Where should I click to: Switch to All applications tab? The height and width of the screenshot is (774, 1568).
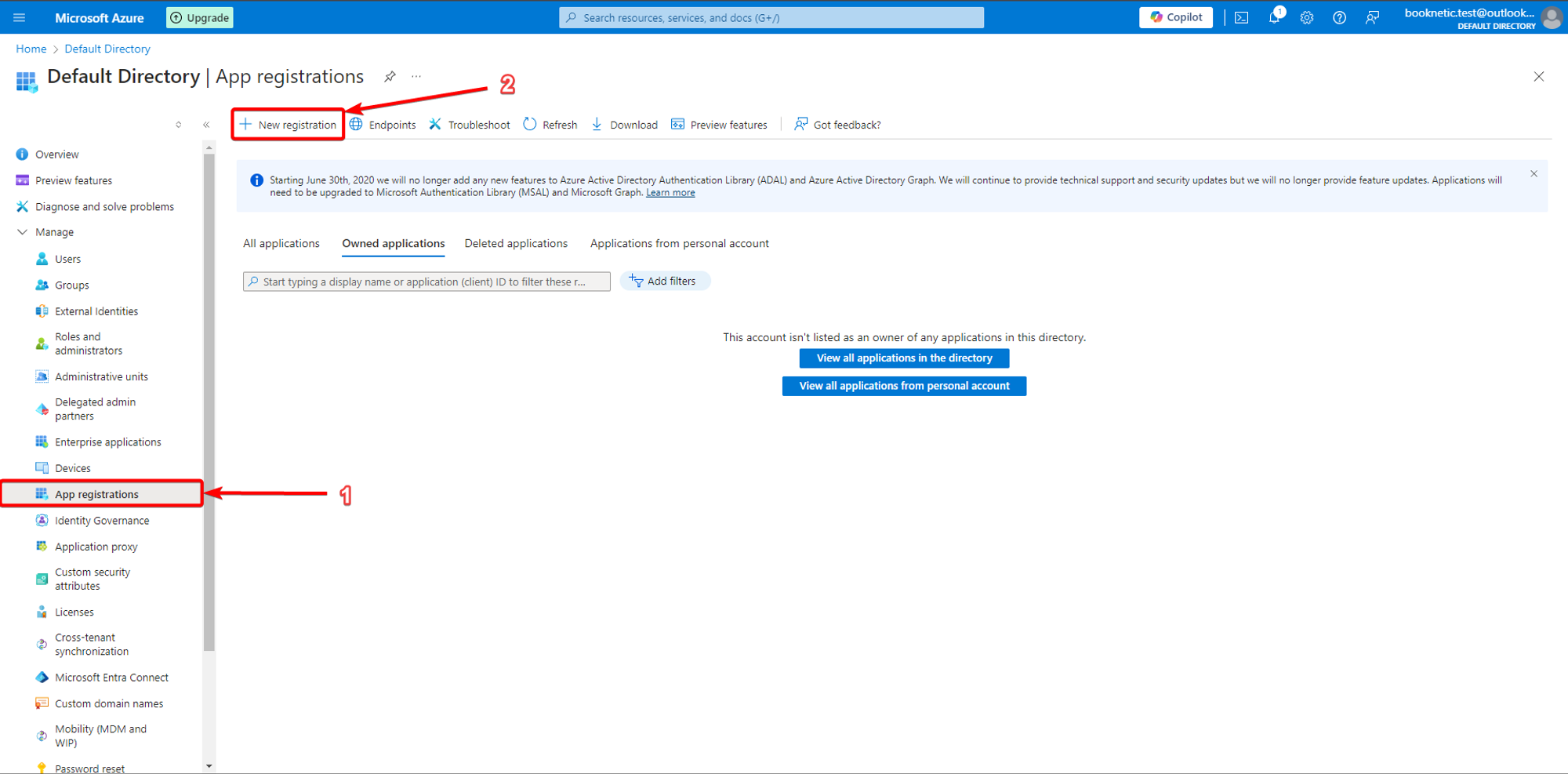click(x=281, y=244)
